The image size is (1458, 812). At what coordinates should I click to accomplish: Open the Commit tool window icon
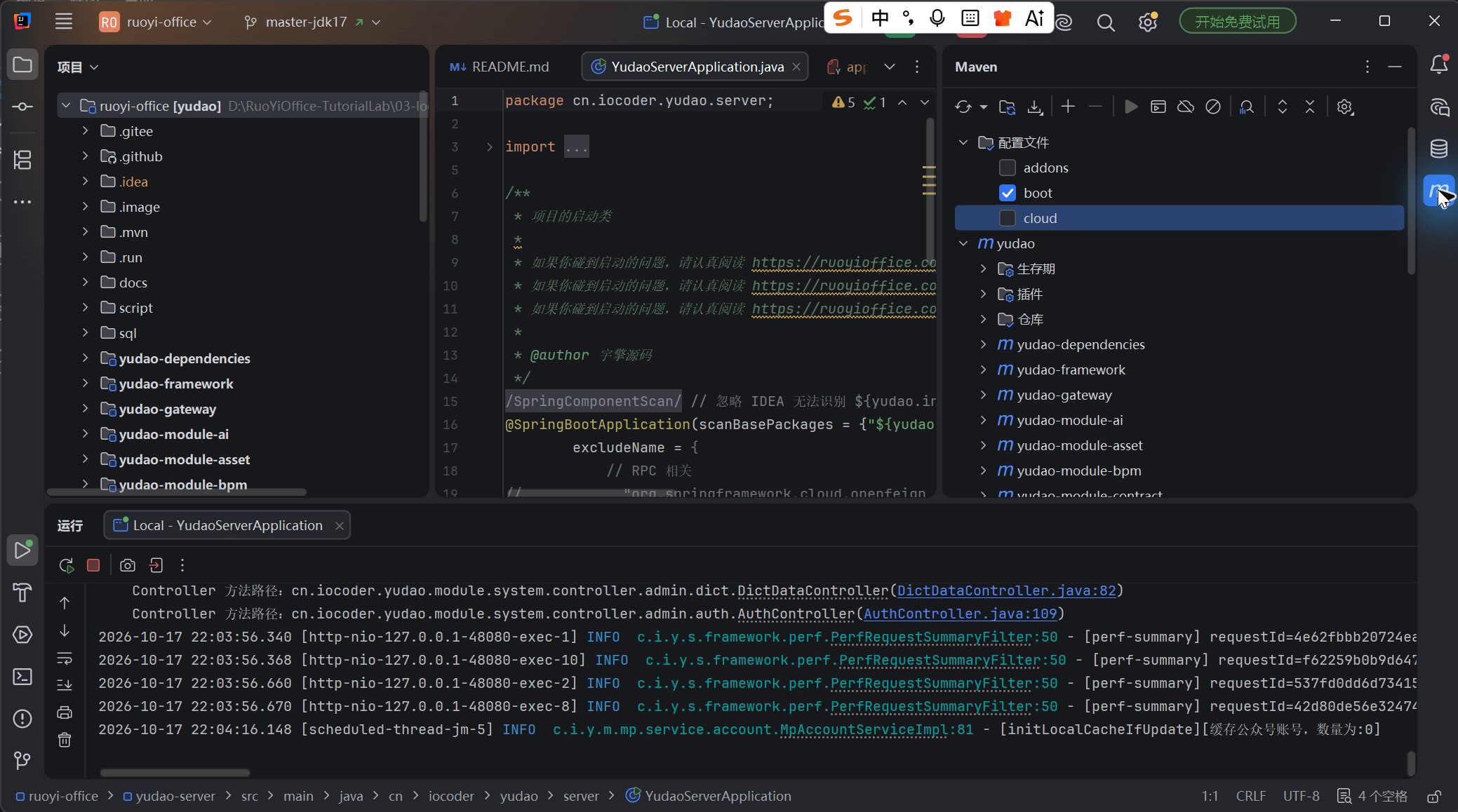[22, 107]
